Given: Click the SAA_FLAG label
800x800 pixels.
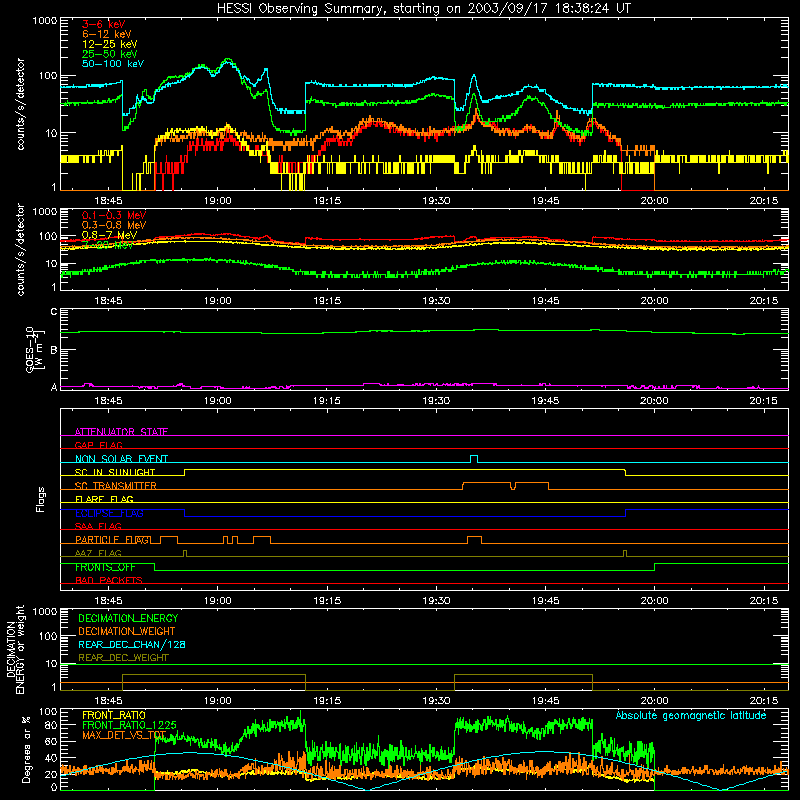Looking at the screenshot, I should pos(98,526).
